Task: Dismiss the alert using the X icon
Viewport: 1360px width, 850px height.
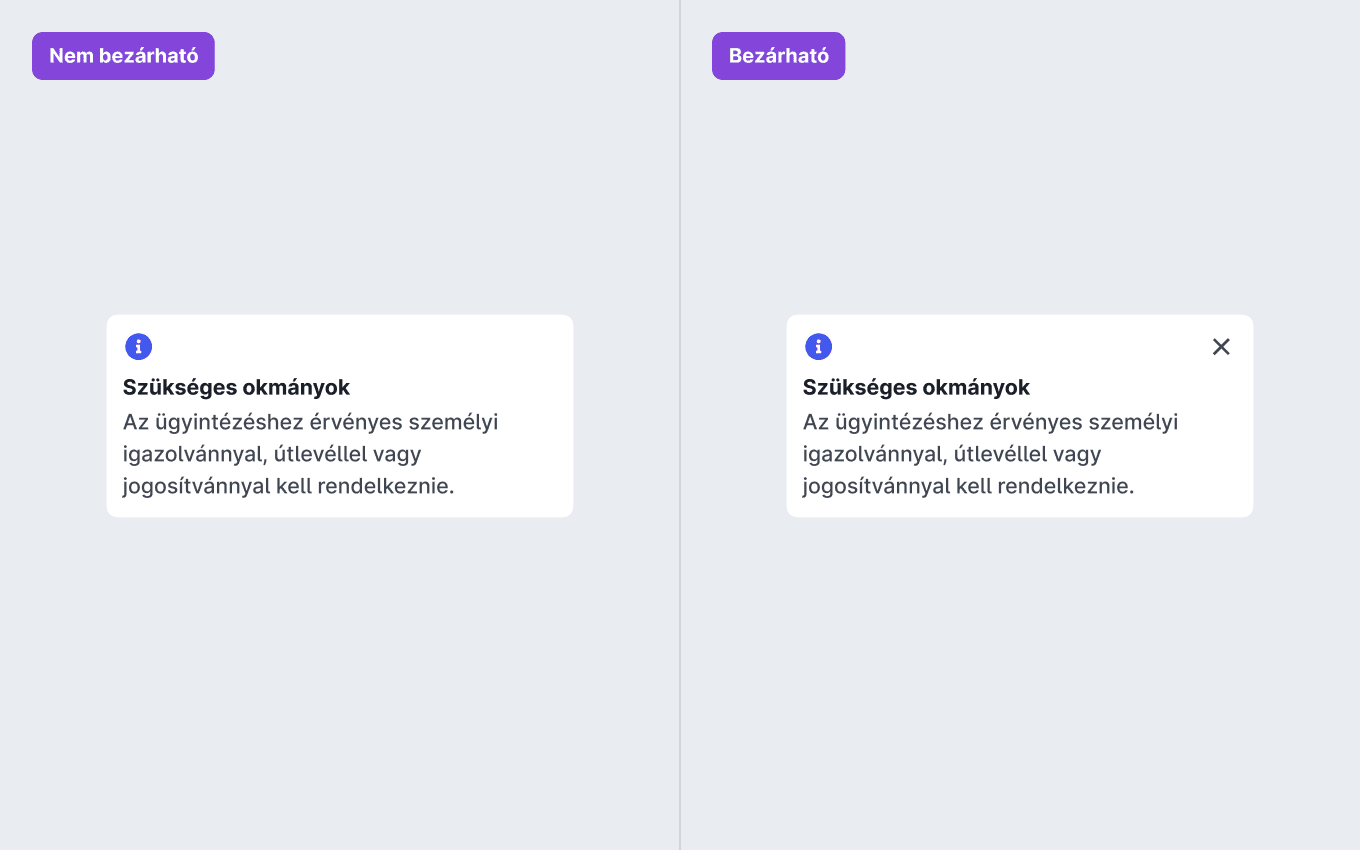Action: [1221, 347]
